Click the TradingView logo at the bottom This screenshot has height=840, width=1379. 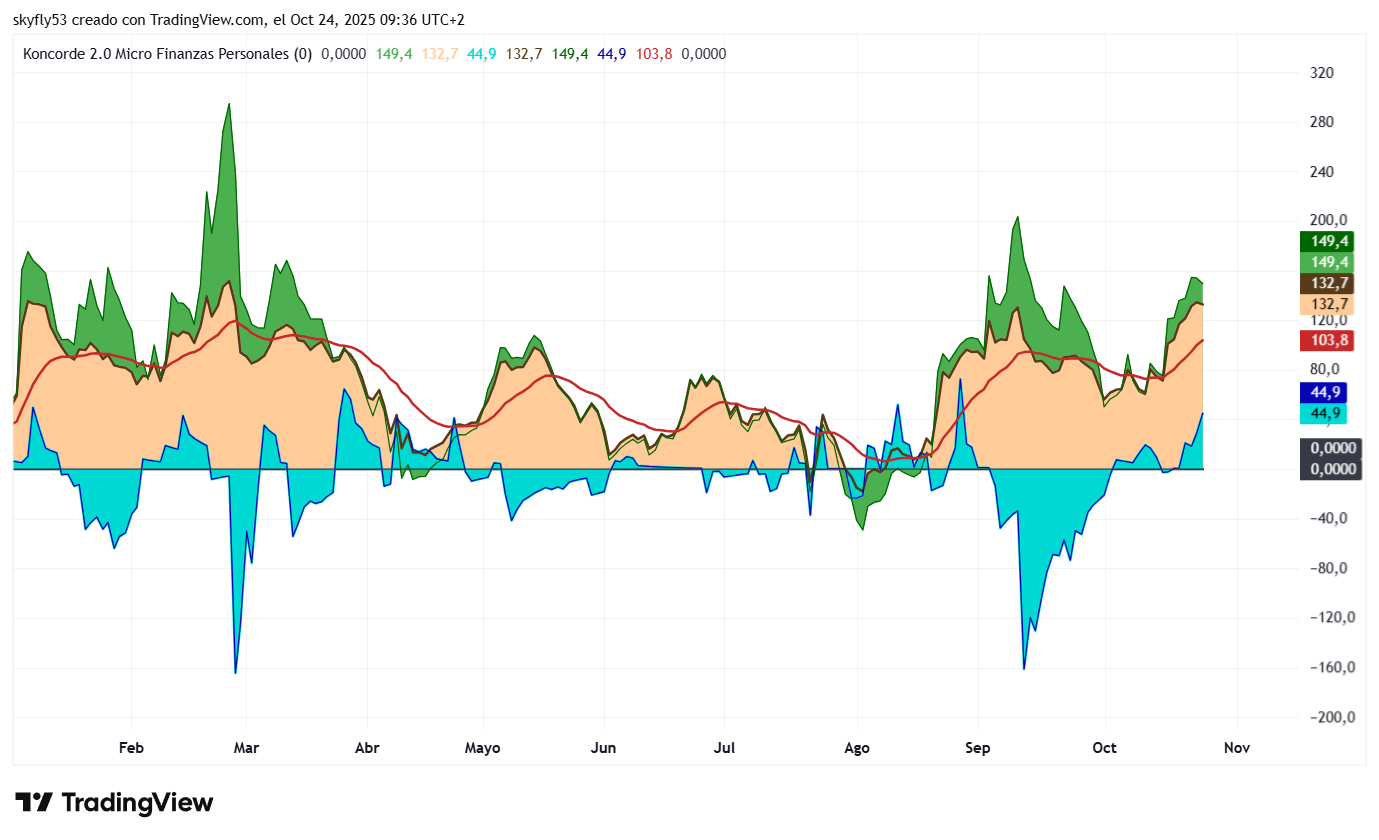(114, 802)
